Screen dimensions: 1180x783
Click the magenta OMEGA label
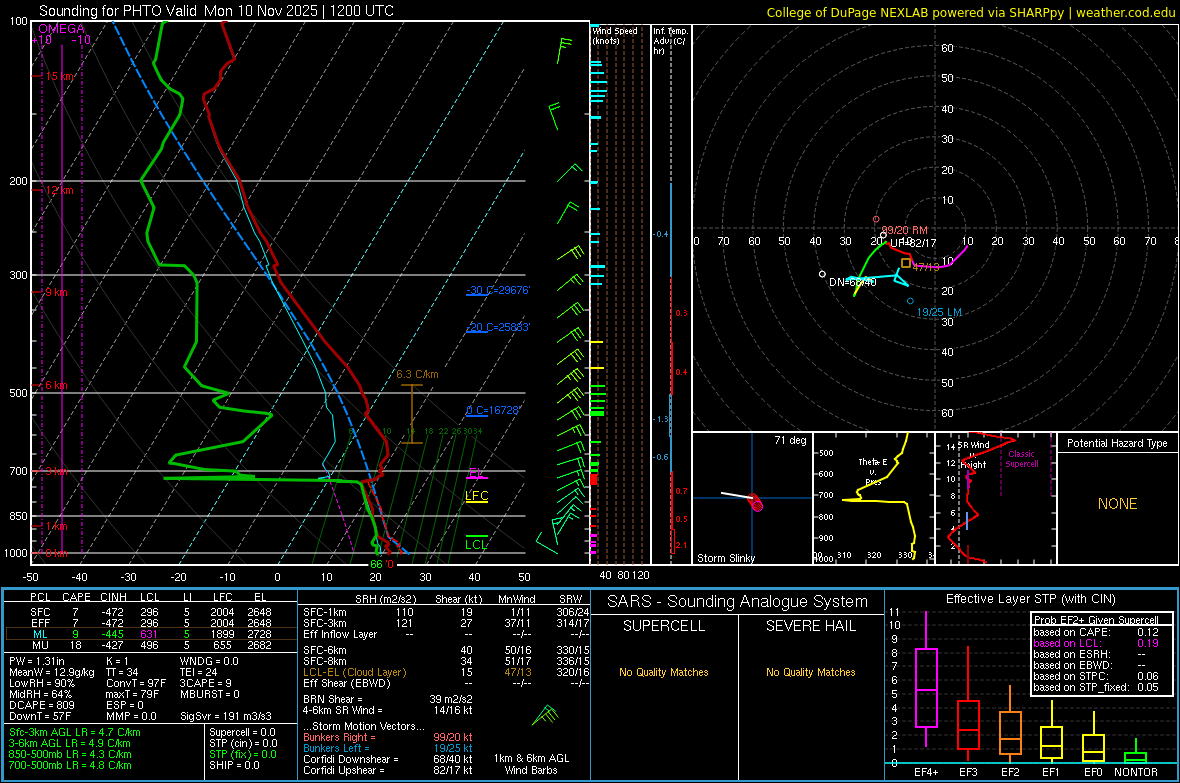click(x=62, y=29)
